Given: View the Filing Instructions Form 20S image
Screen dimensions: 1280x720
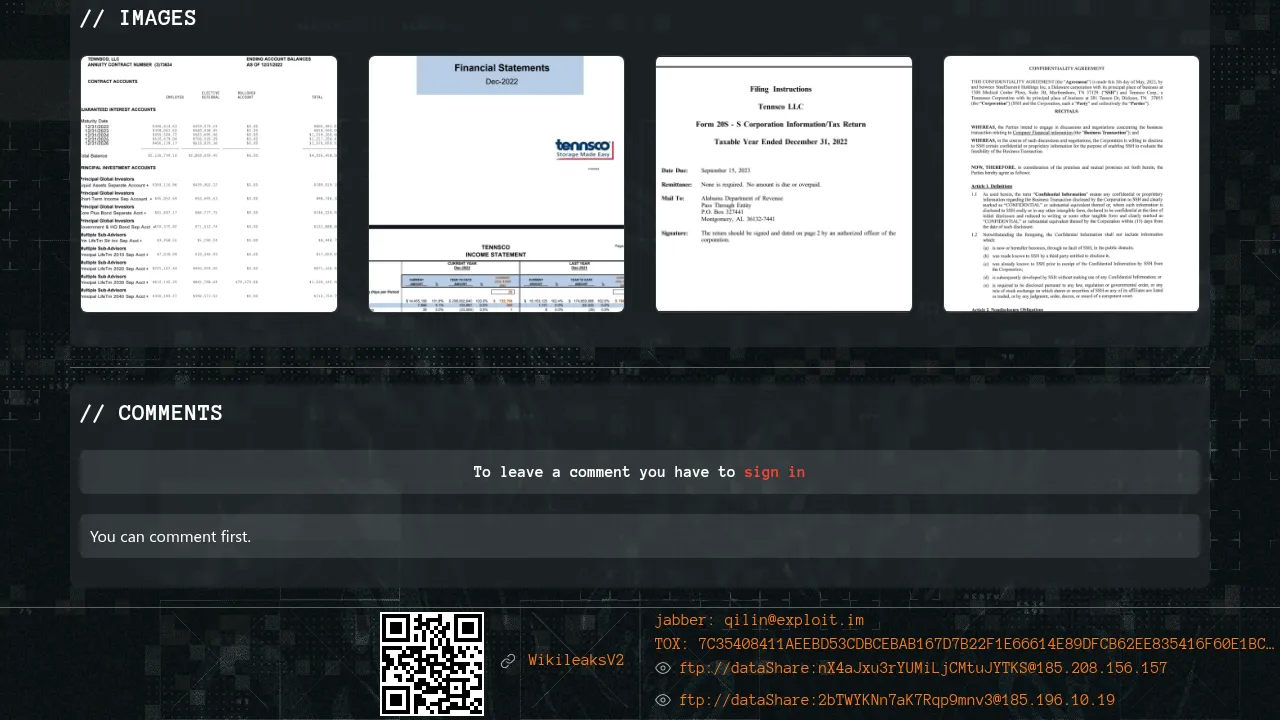Looking at the screenshot, I should 784,184.
